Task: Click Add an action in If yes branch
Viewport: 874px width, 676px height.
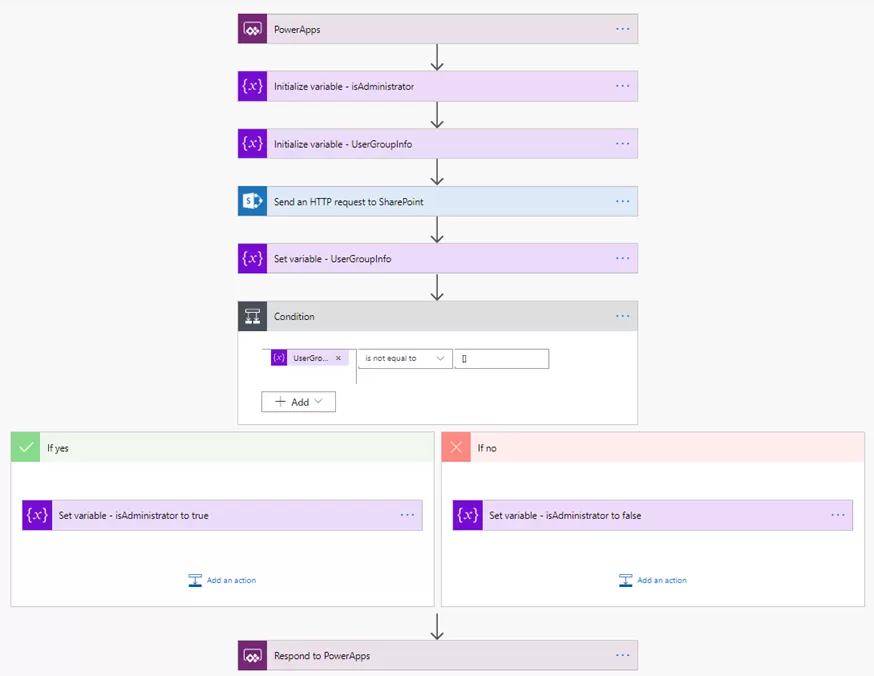Action: click(x=222, y=580)
